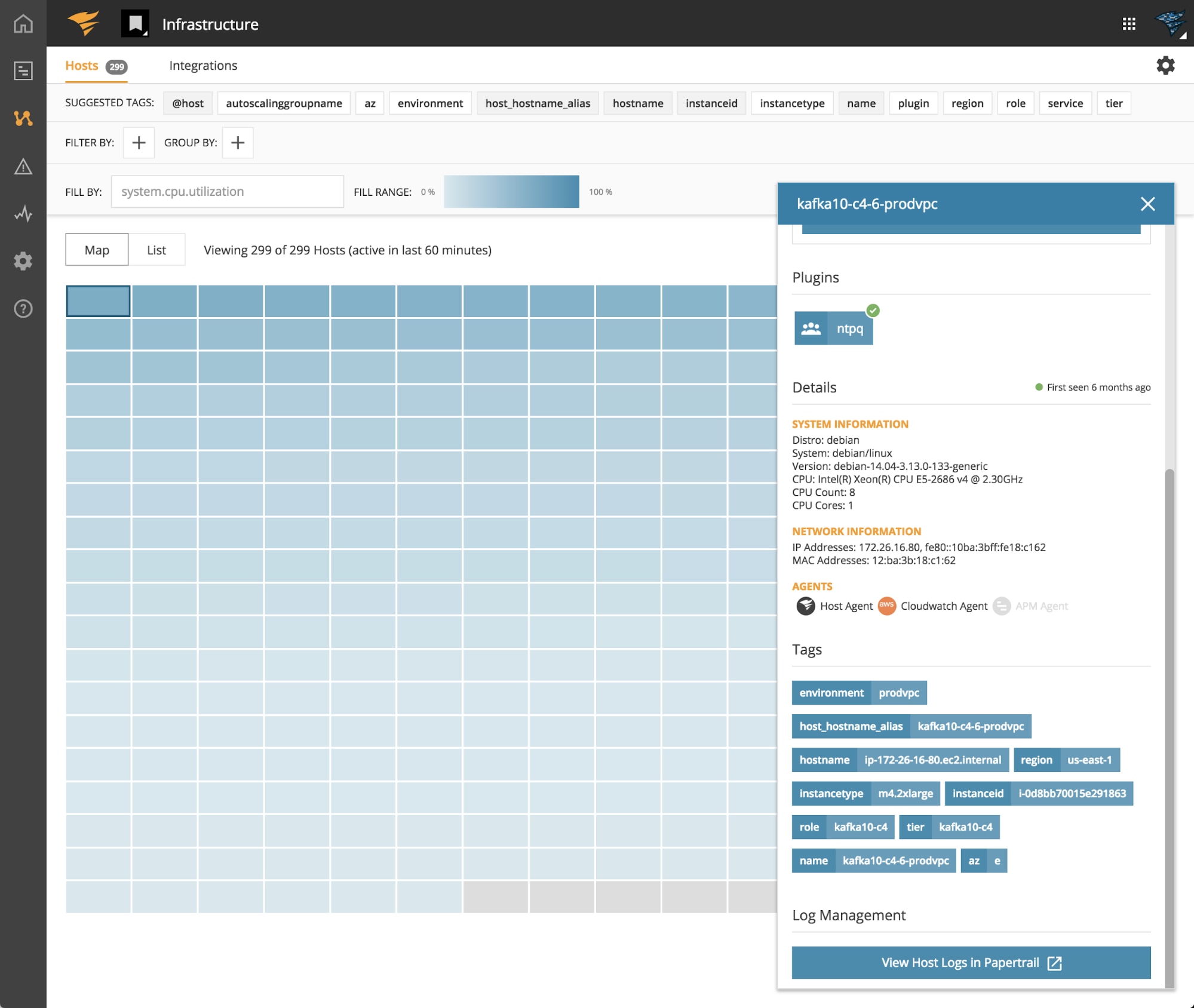1194x1008 pixels.
Task: Click the system.cpu.utilization input field
Action: click(226, 190)
